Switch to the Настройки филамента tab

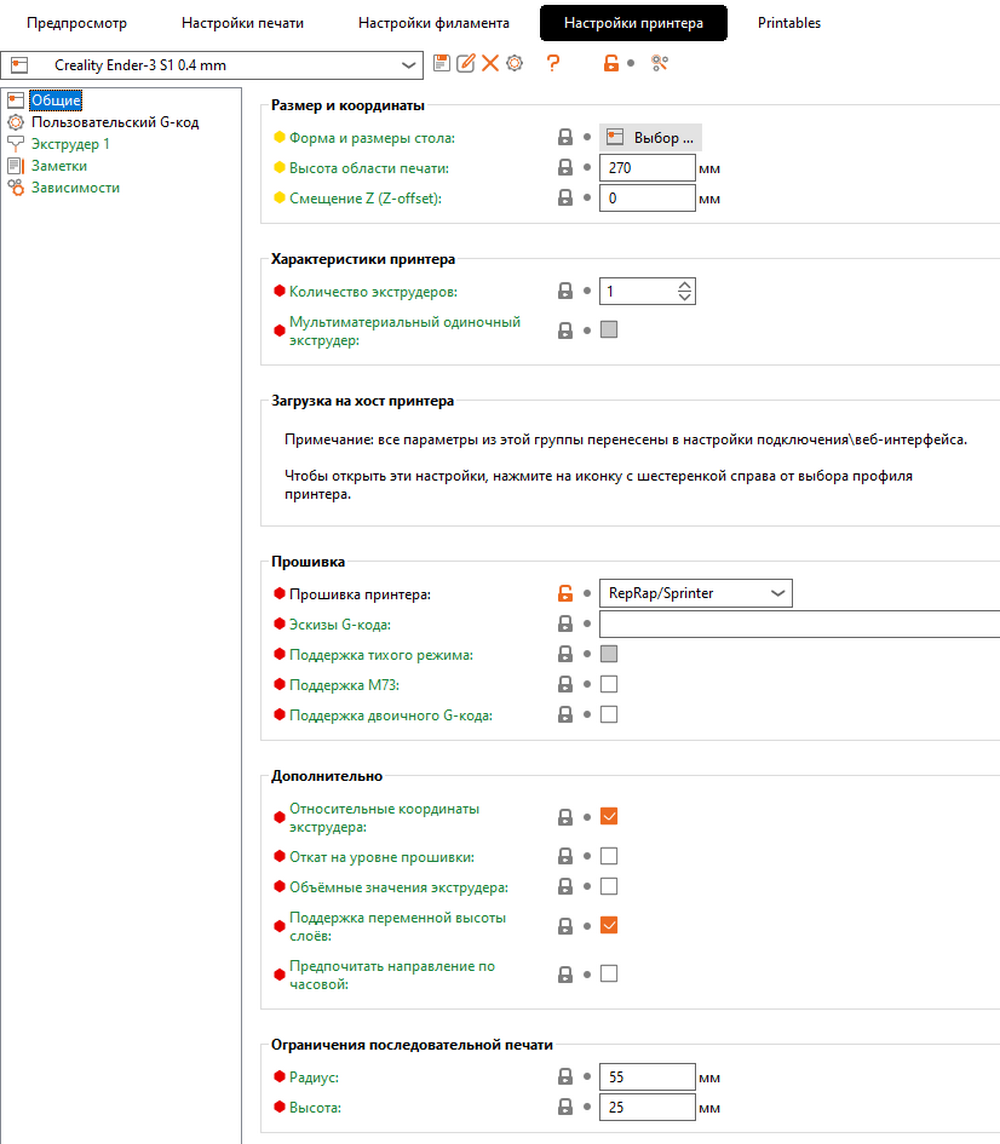(x=434, y=23)
